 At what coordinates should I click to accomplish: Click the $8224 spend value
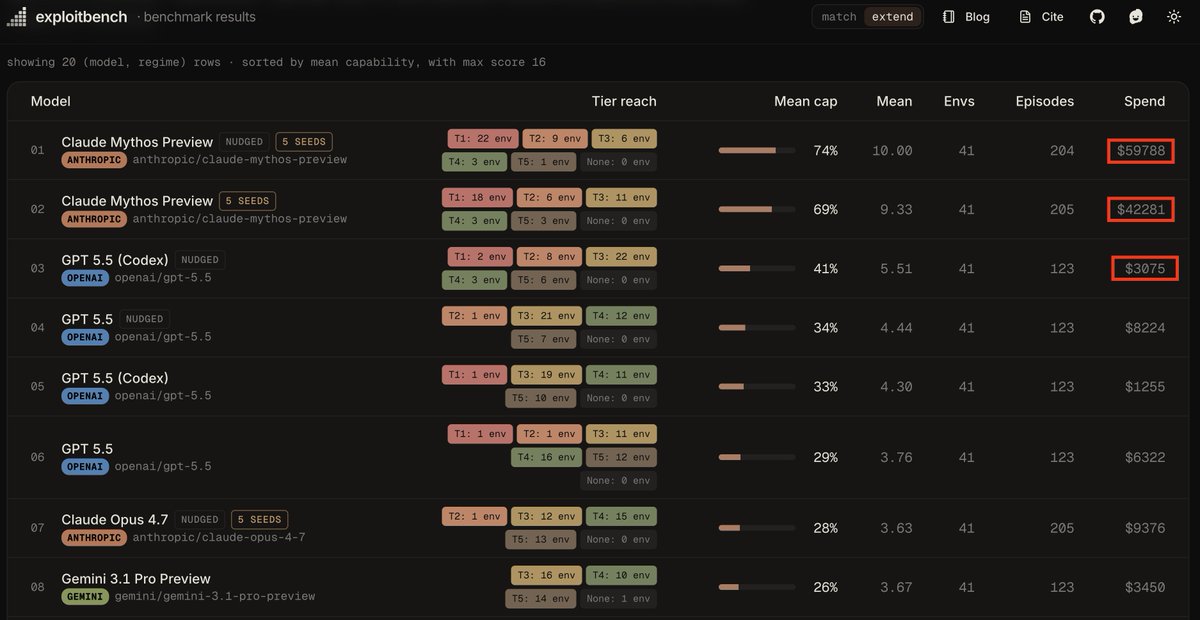[1145, 328]
